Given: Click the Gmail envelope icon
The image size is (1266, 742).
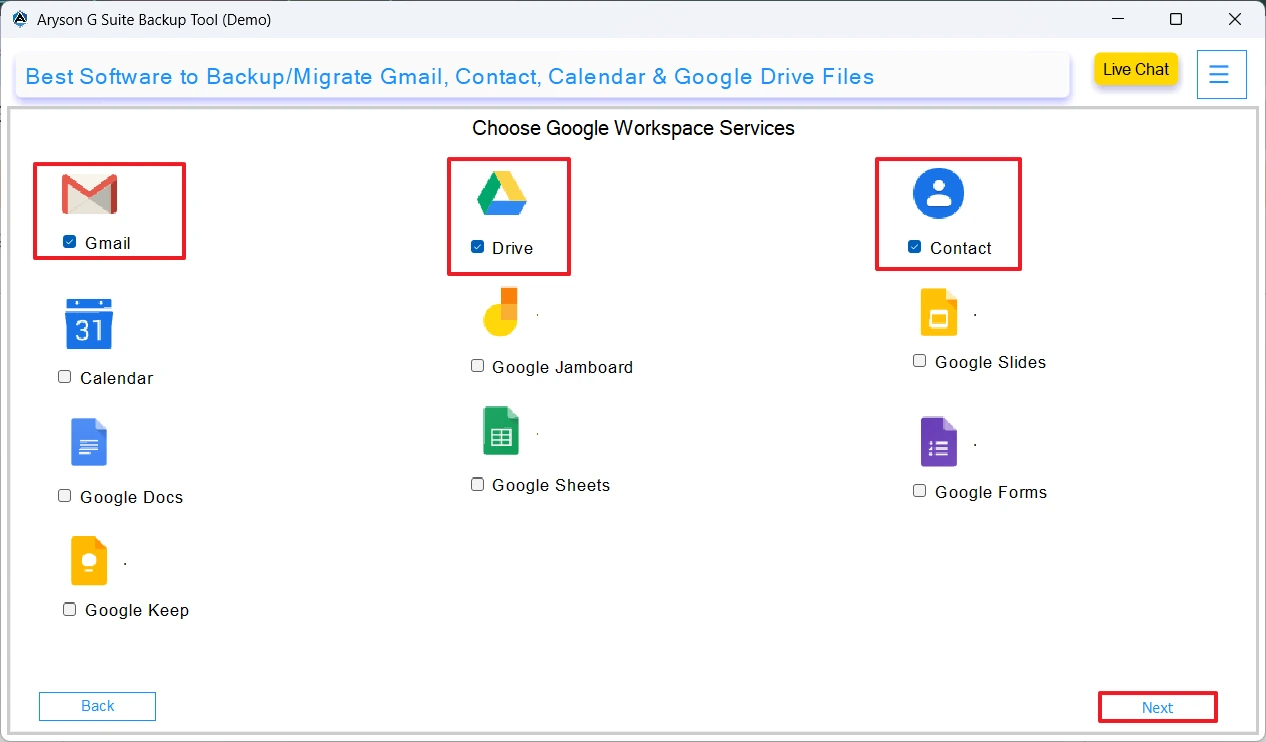Looking at the screenshot, I should 89,194.
